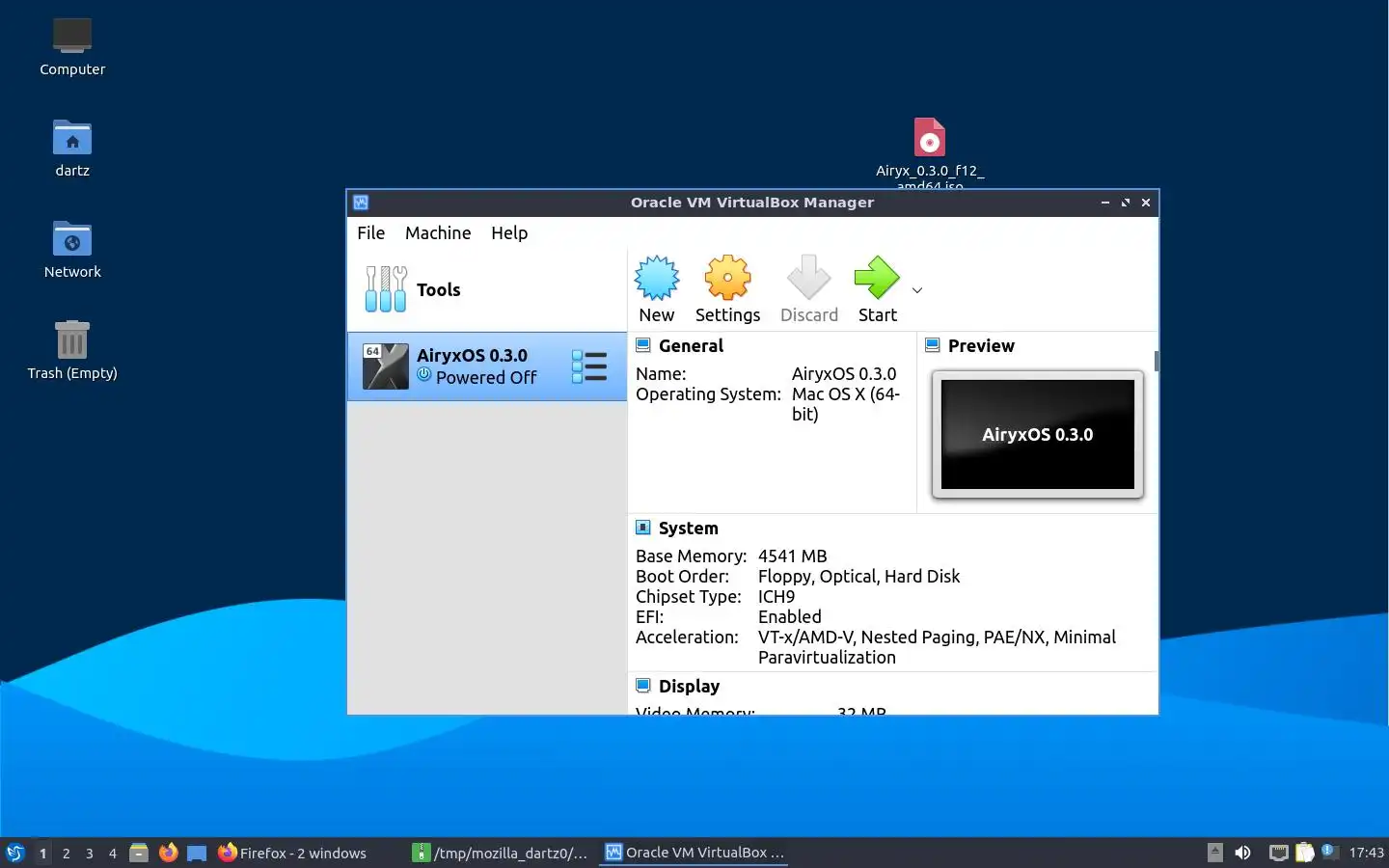Click the Display section icon

pyautogui.click(x=643, y=686)
